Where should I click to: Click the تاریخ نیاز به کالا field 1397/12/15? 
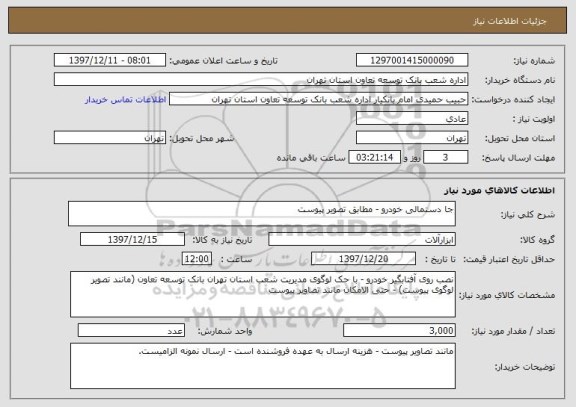(132, 239)
